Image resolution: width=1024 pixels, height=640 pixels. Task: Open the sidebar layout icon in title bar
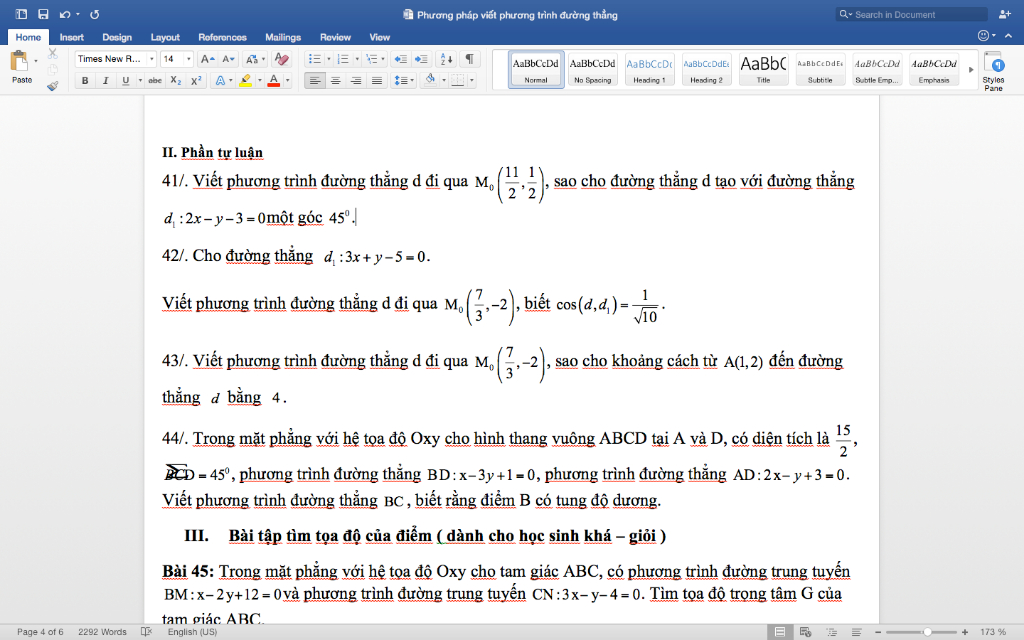click(21, 14)
